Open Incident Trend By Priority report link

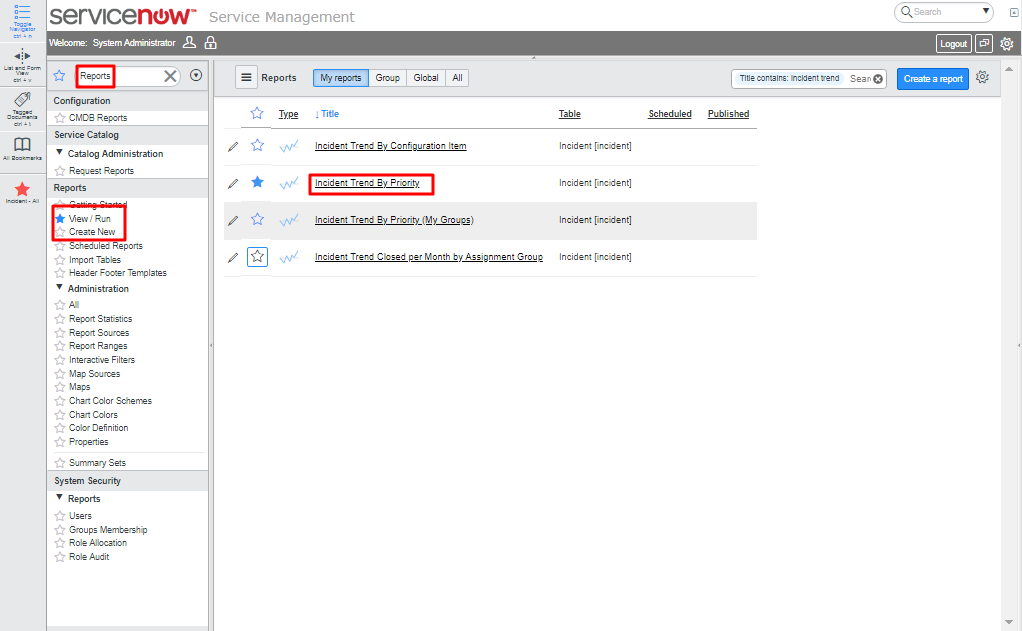[367, 183]
